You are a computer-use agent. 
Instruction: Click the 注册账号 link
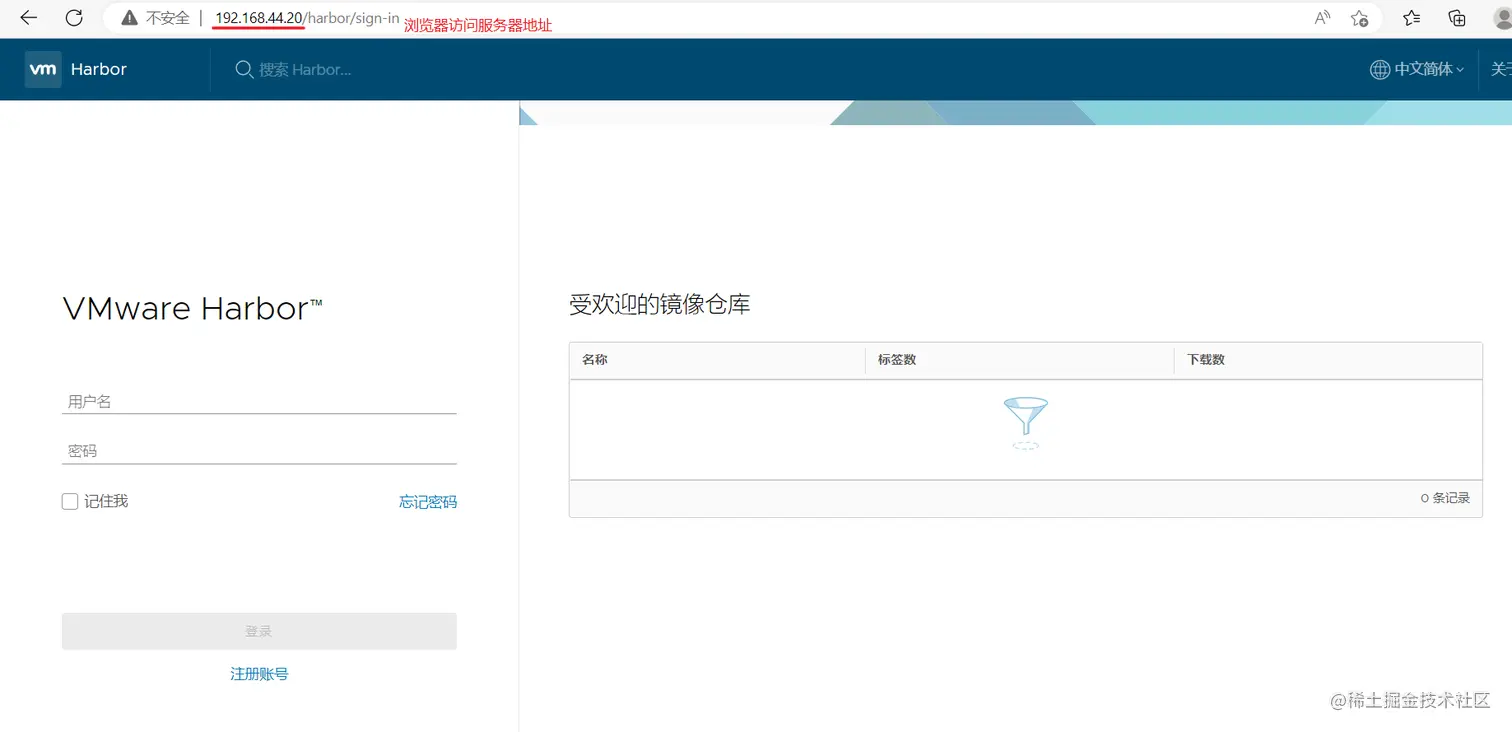coord(259,674)
